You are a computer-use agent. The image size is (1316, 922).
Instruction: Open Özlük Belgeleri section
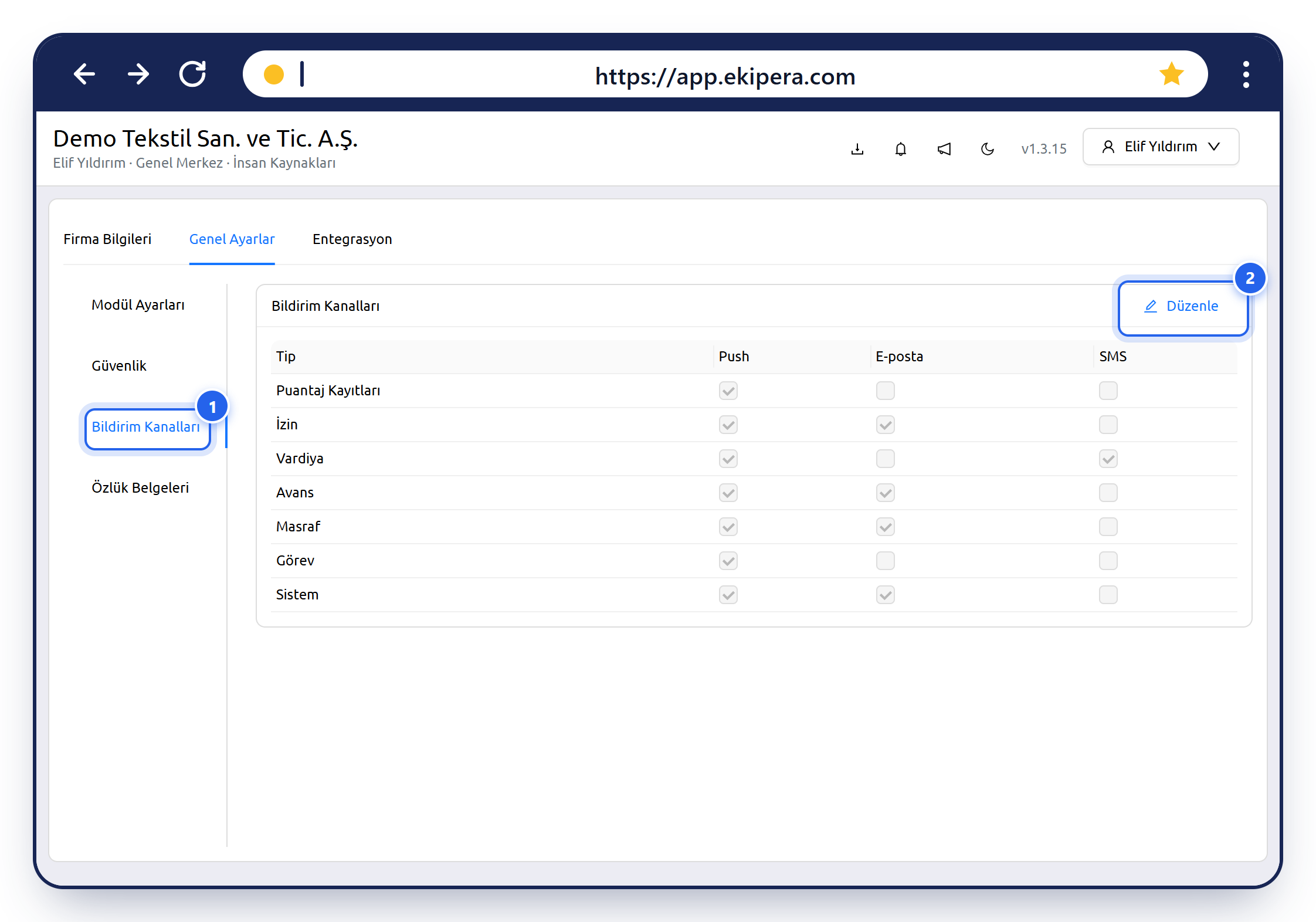click(x=140, y=488)
